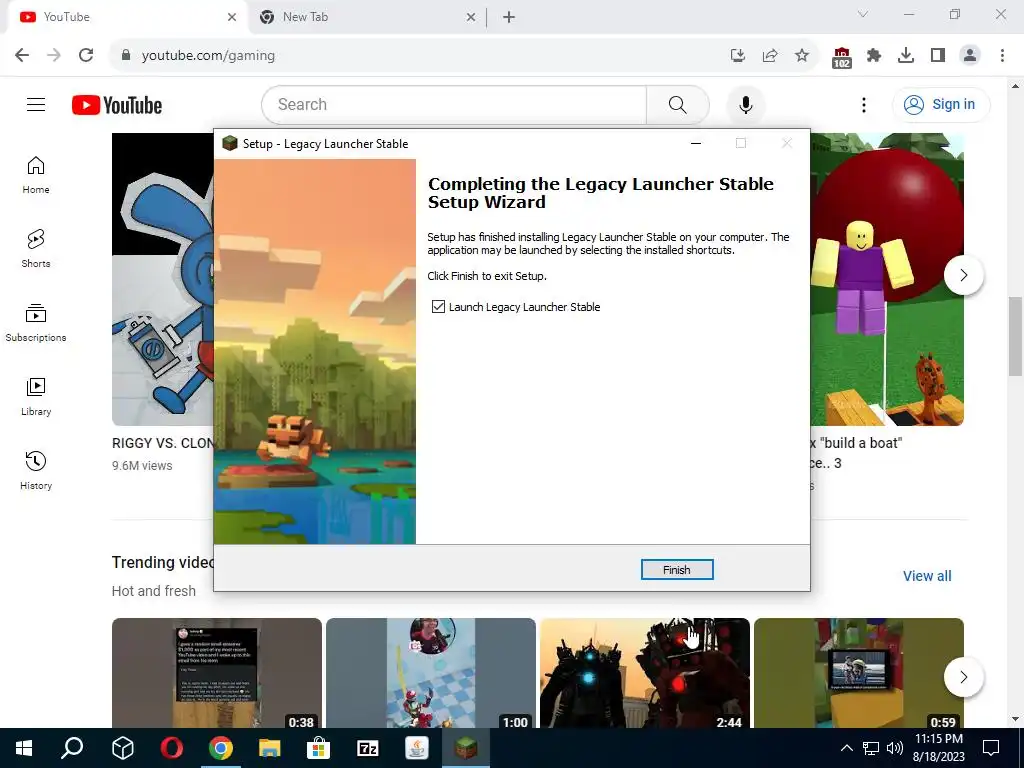Open the 0:59 trending video thumbnail
The image size is (1024, 768).
[x=859, y=673]
